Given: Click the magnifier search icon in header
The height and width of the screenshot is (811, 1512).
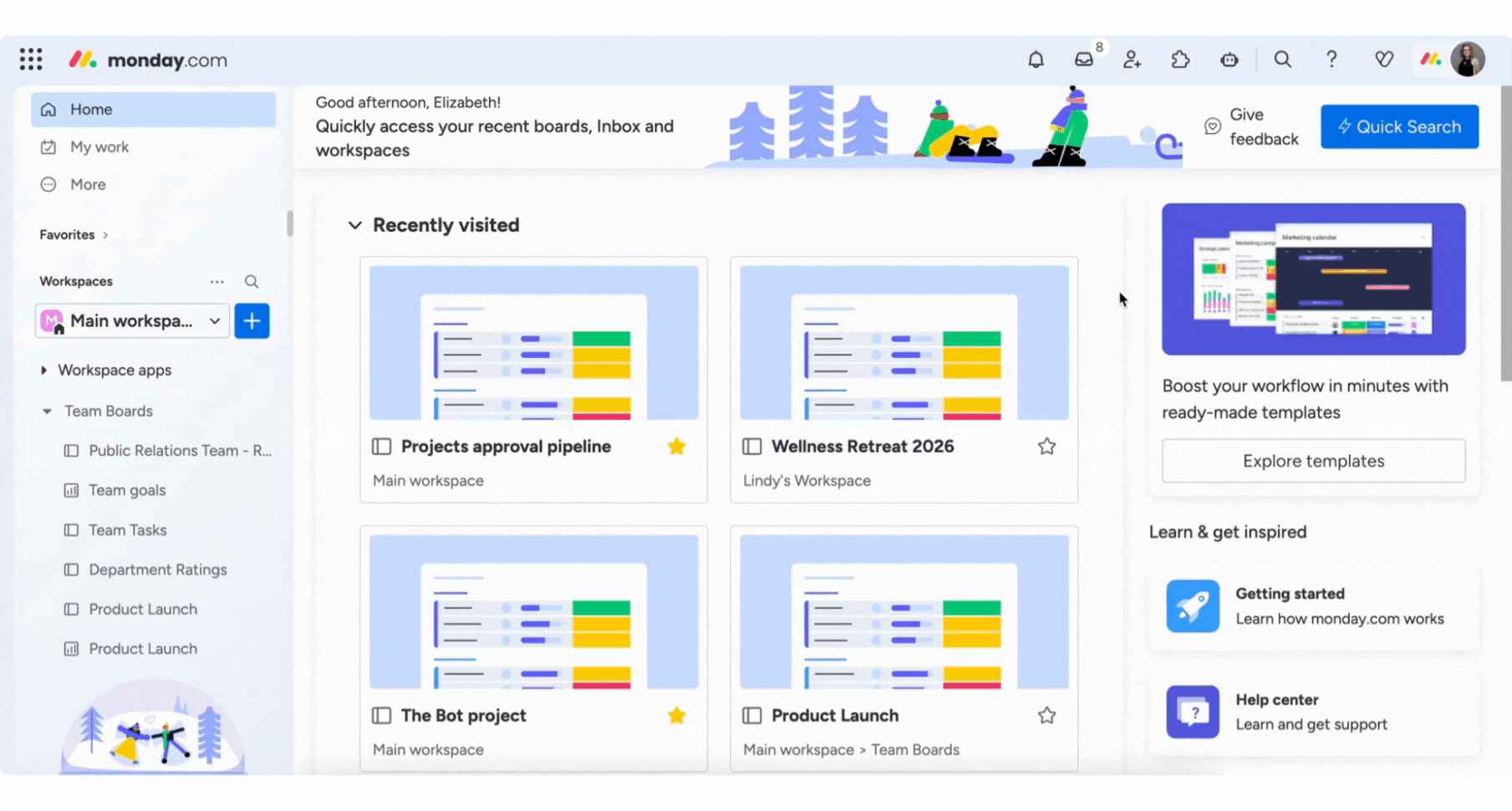Looking at the screenshot, I should coord(1282,59).
